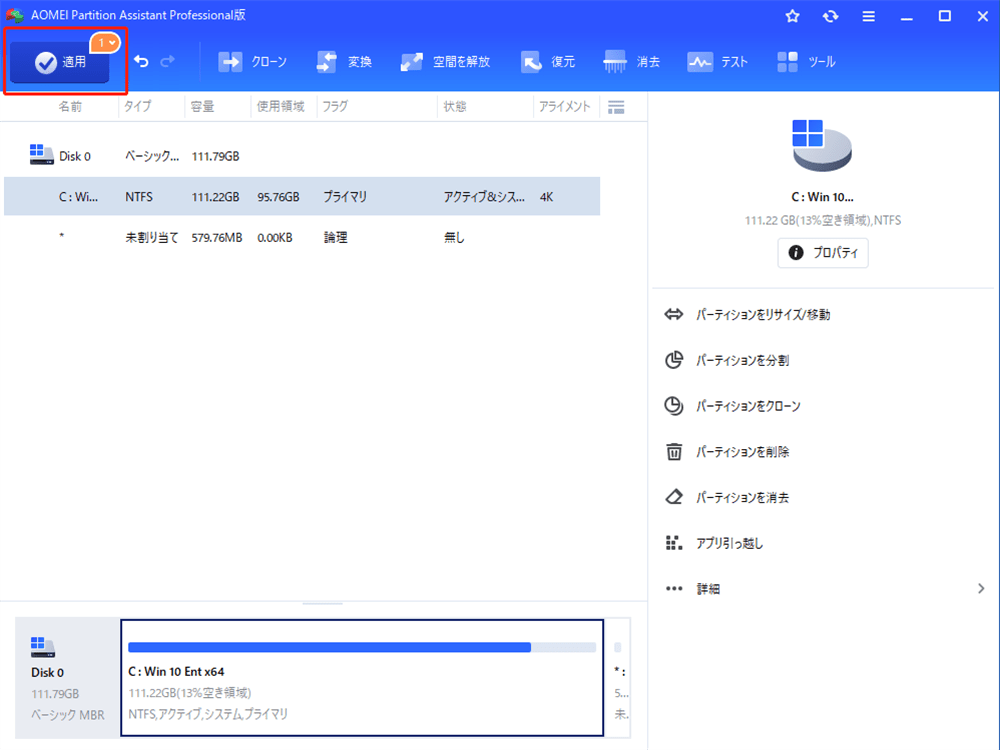This screenshot has width=1000, height=750.
Task: Open the pending operations count dropdown
Action: (105, 43)
